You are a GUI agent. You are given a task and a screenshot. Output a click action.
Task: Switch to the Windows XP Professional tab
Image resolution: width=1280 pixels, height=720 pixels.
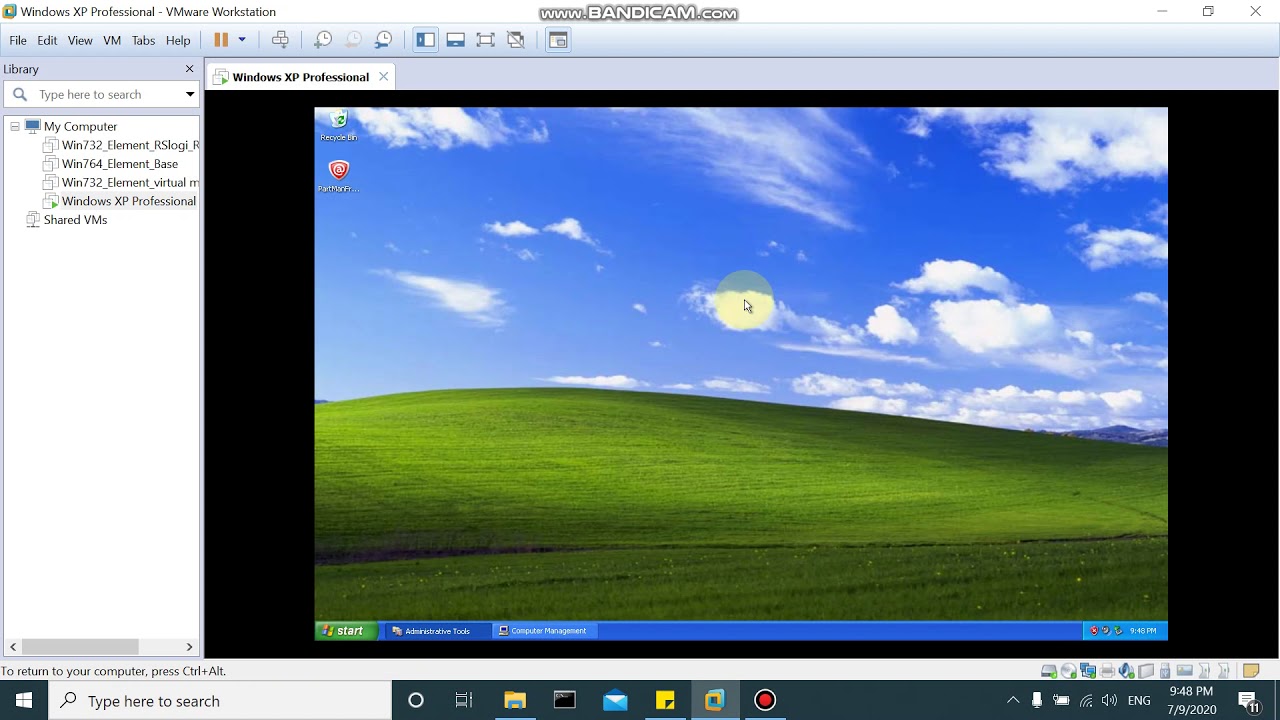(300, 77)
